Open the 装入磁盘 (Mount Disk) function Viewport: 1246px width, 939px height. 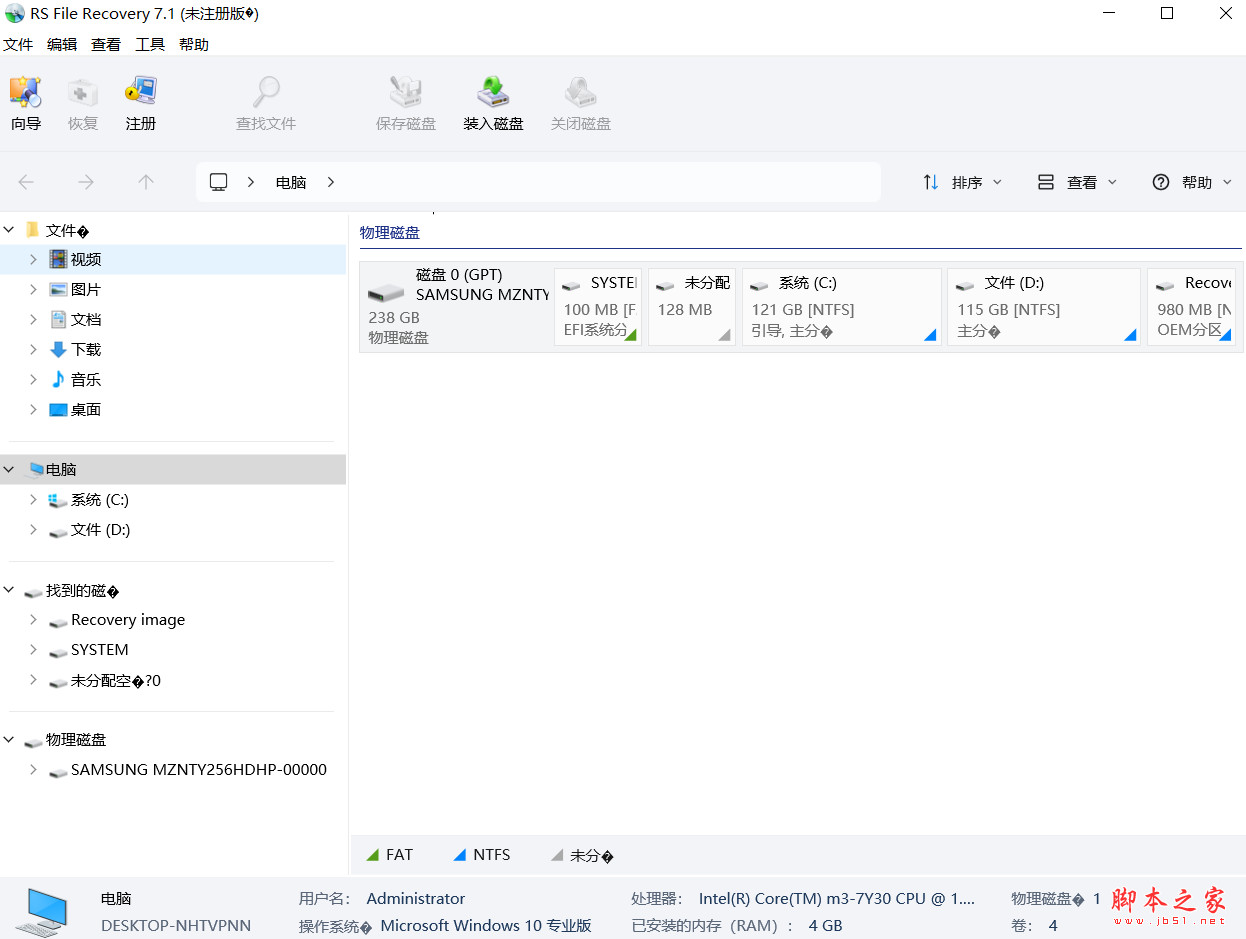click(493, 103)
